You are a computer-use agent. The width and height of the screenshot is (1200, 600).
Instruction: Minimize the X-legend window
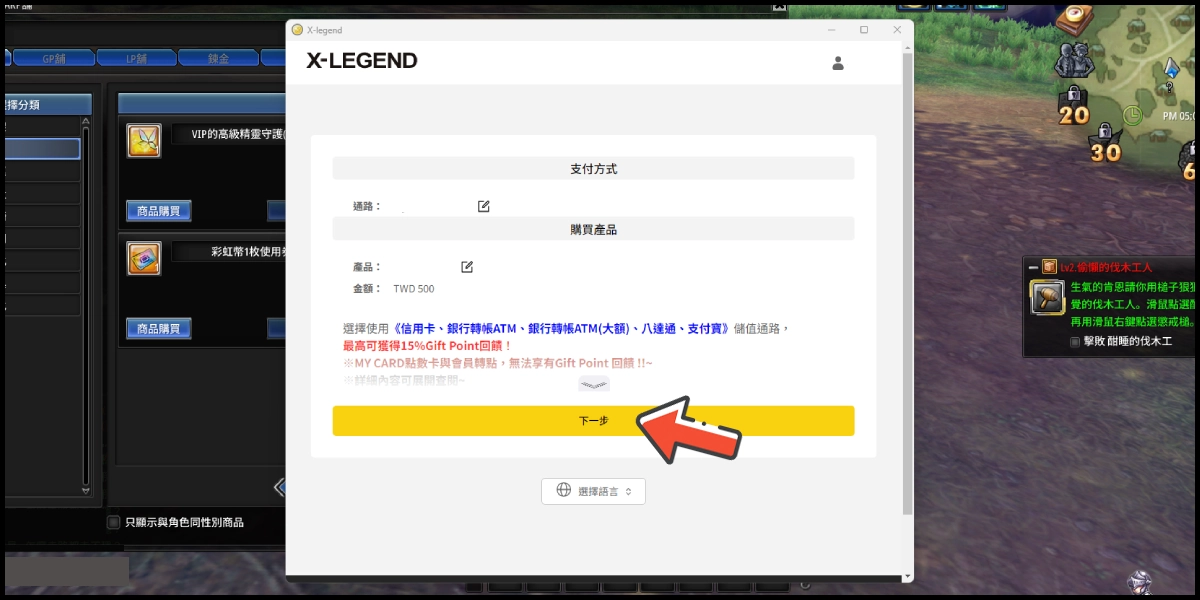point(831,30)
